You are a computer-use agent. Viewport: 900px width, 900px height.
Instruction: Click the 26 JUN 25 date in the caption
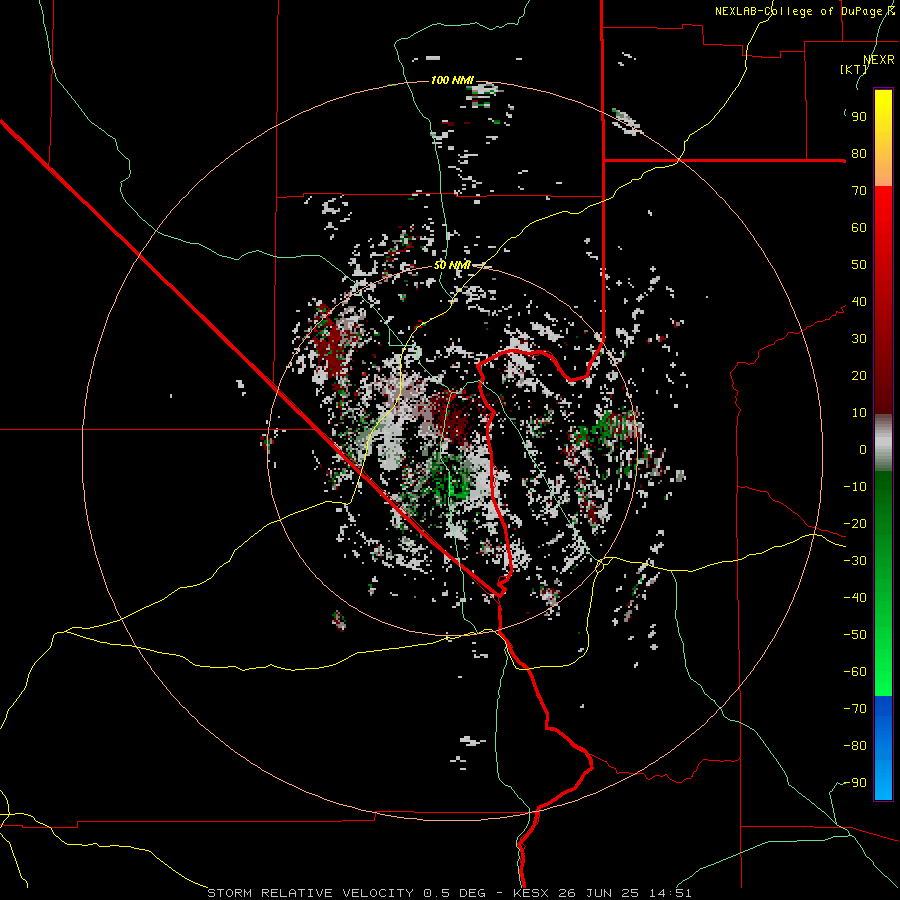click(599, 893)
